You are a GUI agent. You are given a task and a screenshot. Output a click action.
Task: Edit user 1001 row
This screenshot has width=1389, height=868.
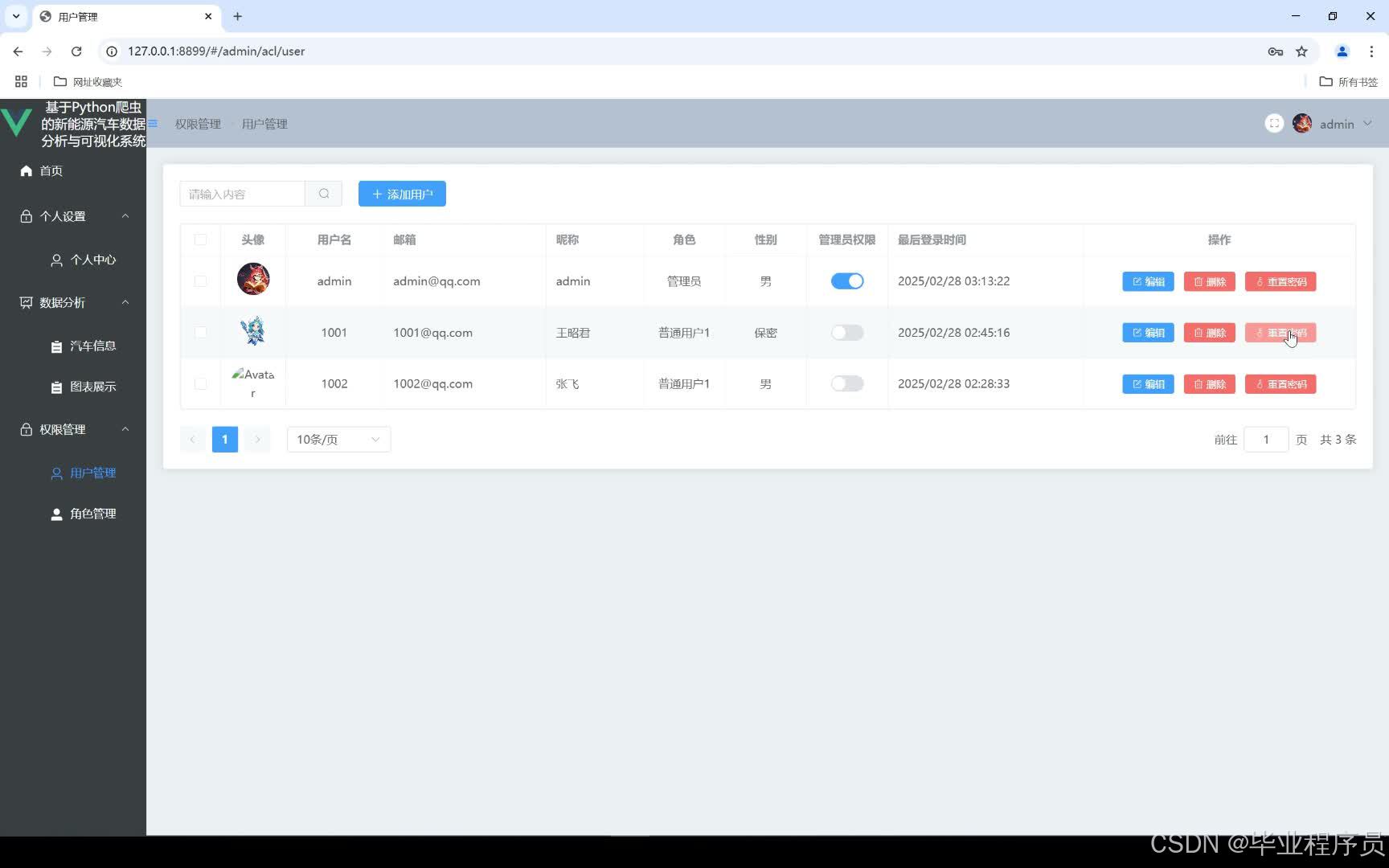tap(1148, 333)
